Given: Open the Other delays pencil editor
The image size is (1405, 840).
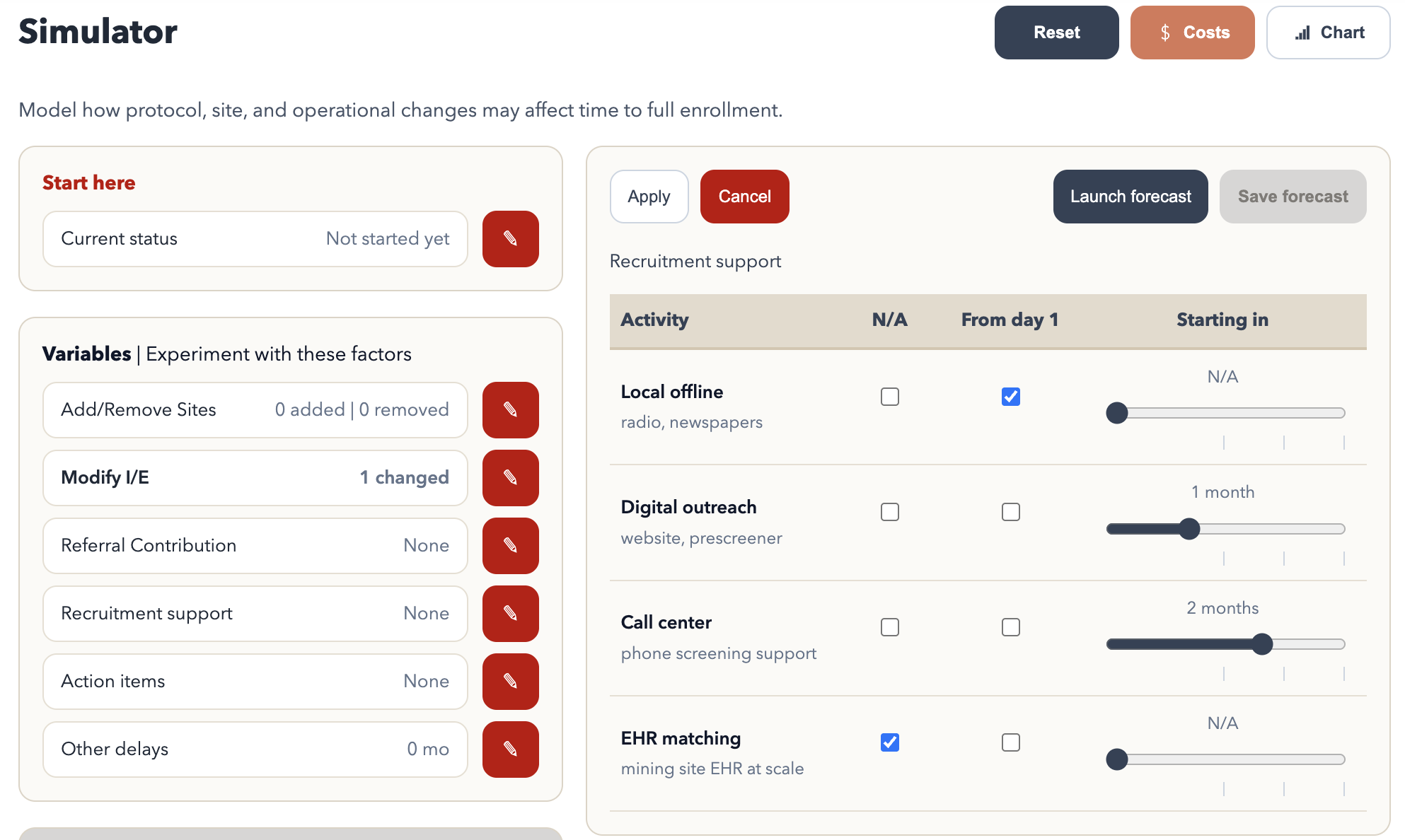Looking at the screenshot, I should point(510,749).
